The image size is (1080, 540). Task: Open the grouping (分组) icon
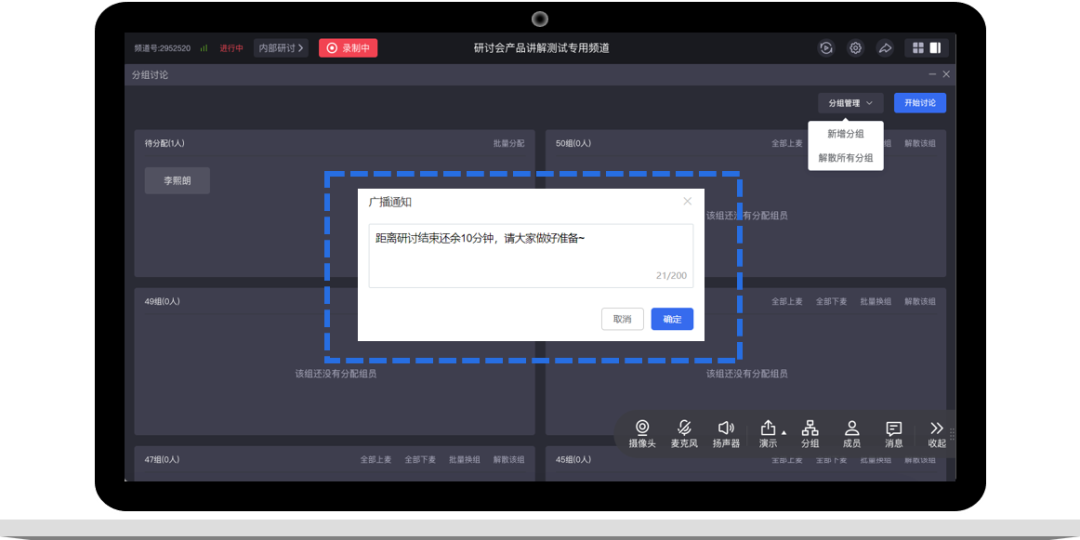tap(810, 428)
